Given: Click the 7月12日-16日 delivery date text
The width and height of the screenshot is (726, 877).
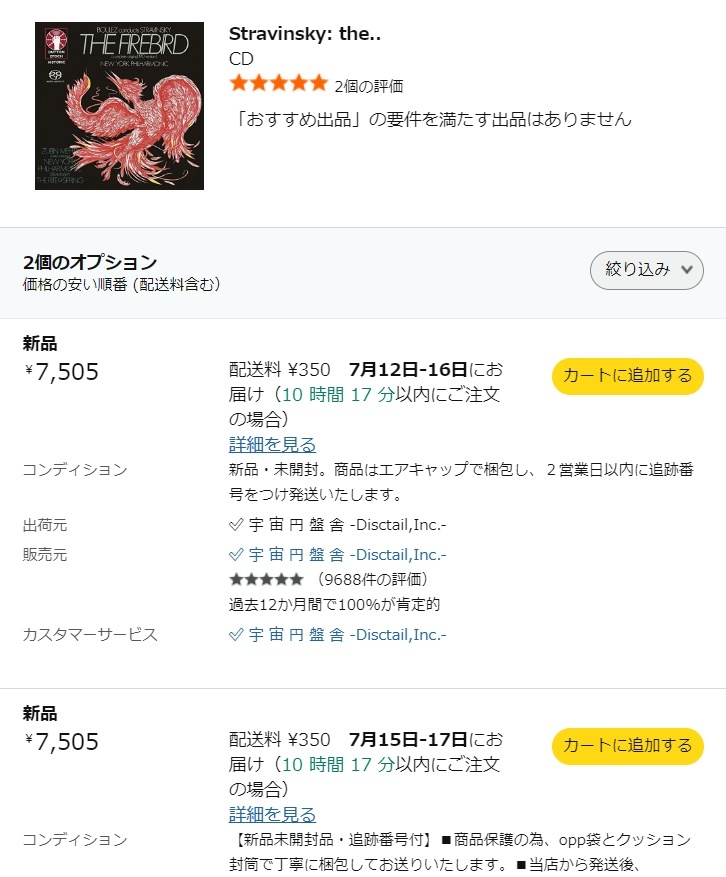Looking at the screenshot, I should pyautogui.click(x=408, y=370).
